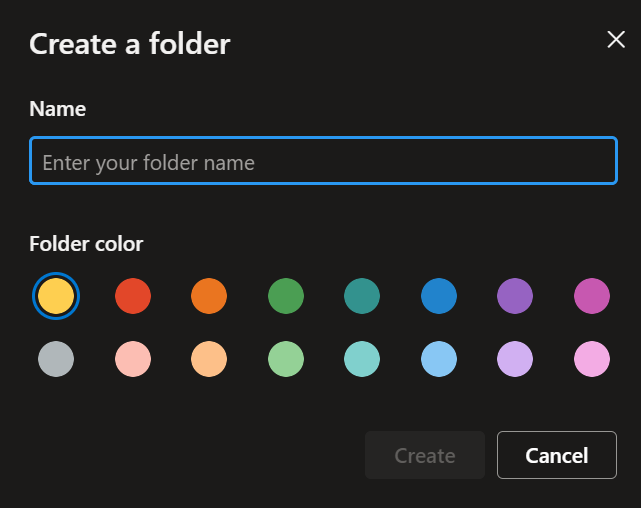Choose the light blue folder color
The image size is (641, 508).
point(439,358)
